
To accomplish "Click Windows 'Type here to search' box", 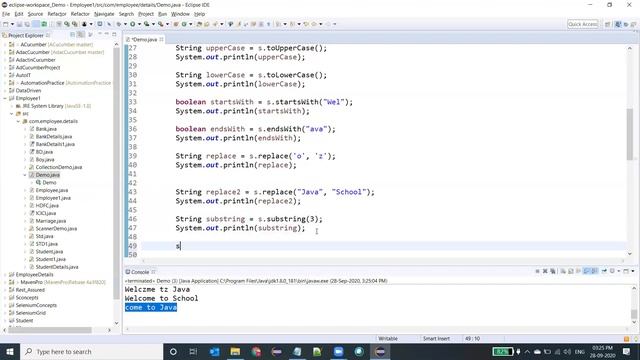I will point(91,351).
